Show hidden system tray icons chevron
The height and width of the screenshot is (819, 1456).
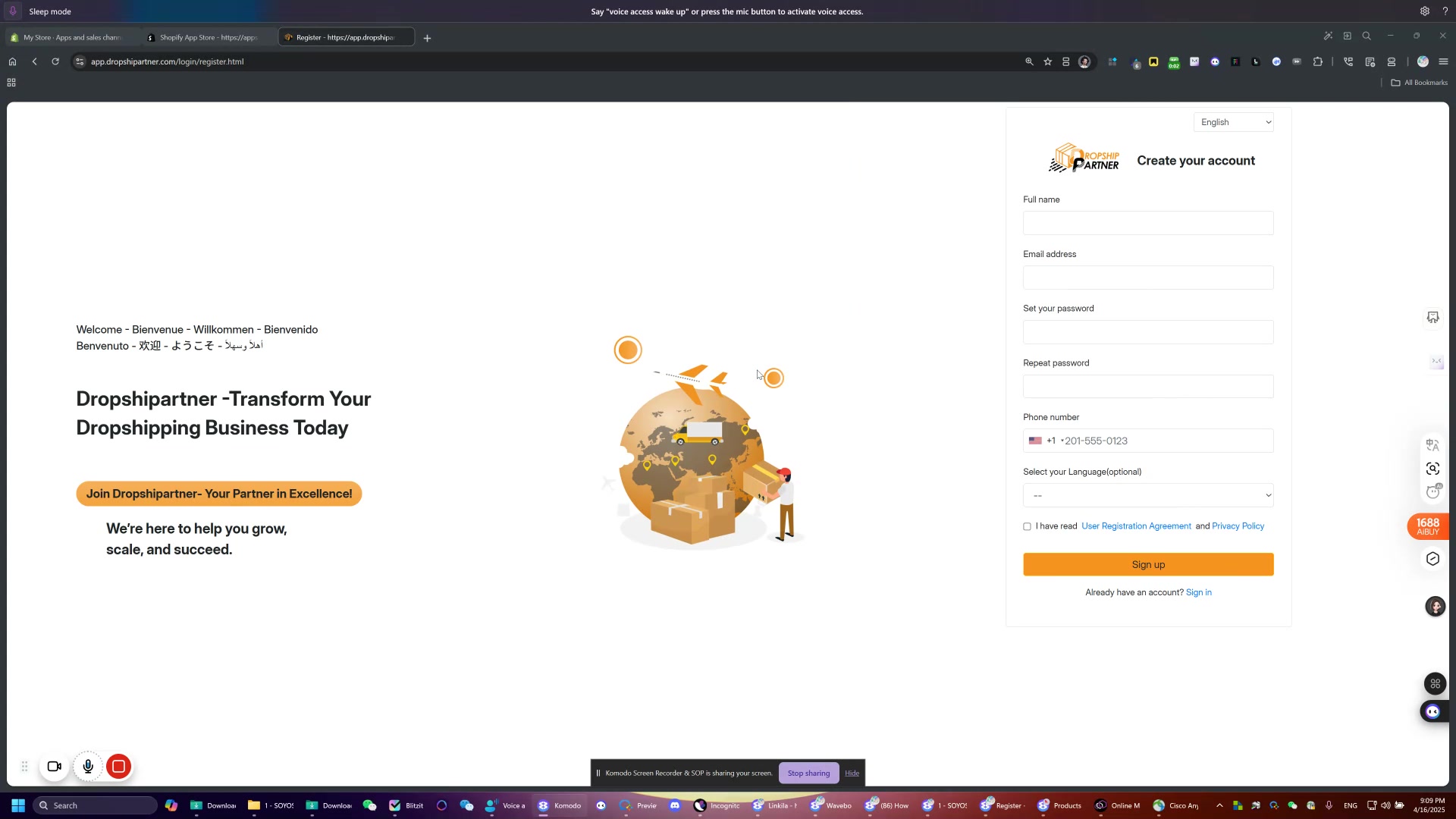[1219, 805]
